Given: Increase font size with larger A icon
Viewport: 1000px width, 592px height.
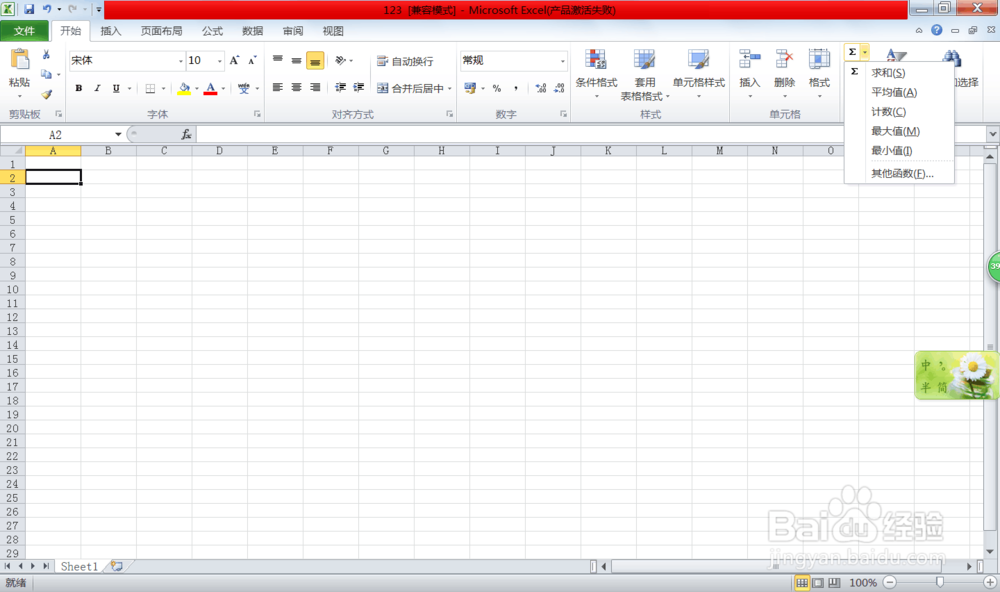Looking at the screenshot, I should point(235,61).
